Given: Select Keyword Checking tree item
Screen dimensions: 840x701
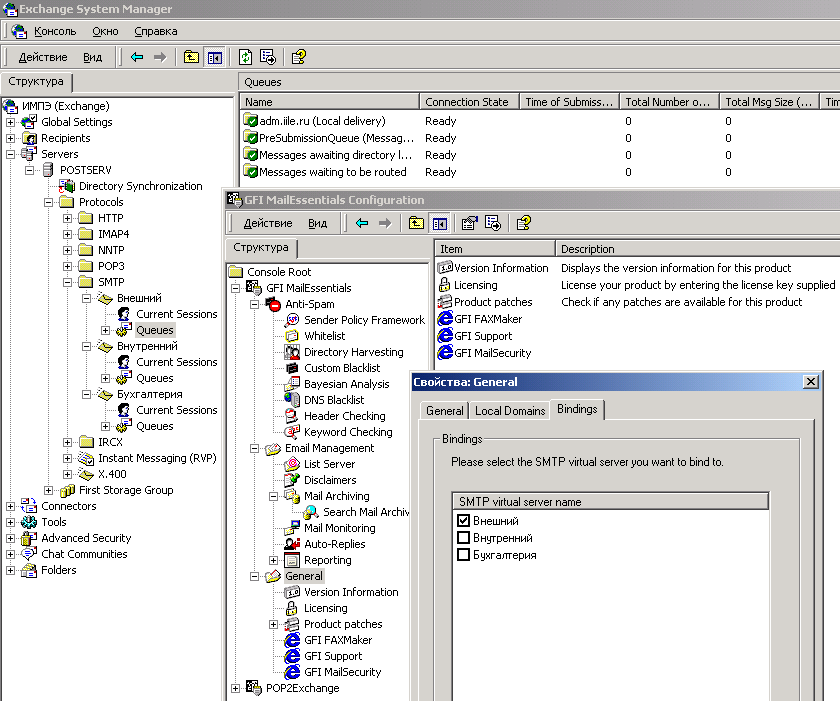Looking at the screenshot, I should (x=348, y=432).
